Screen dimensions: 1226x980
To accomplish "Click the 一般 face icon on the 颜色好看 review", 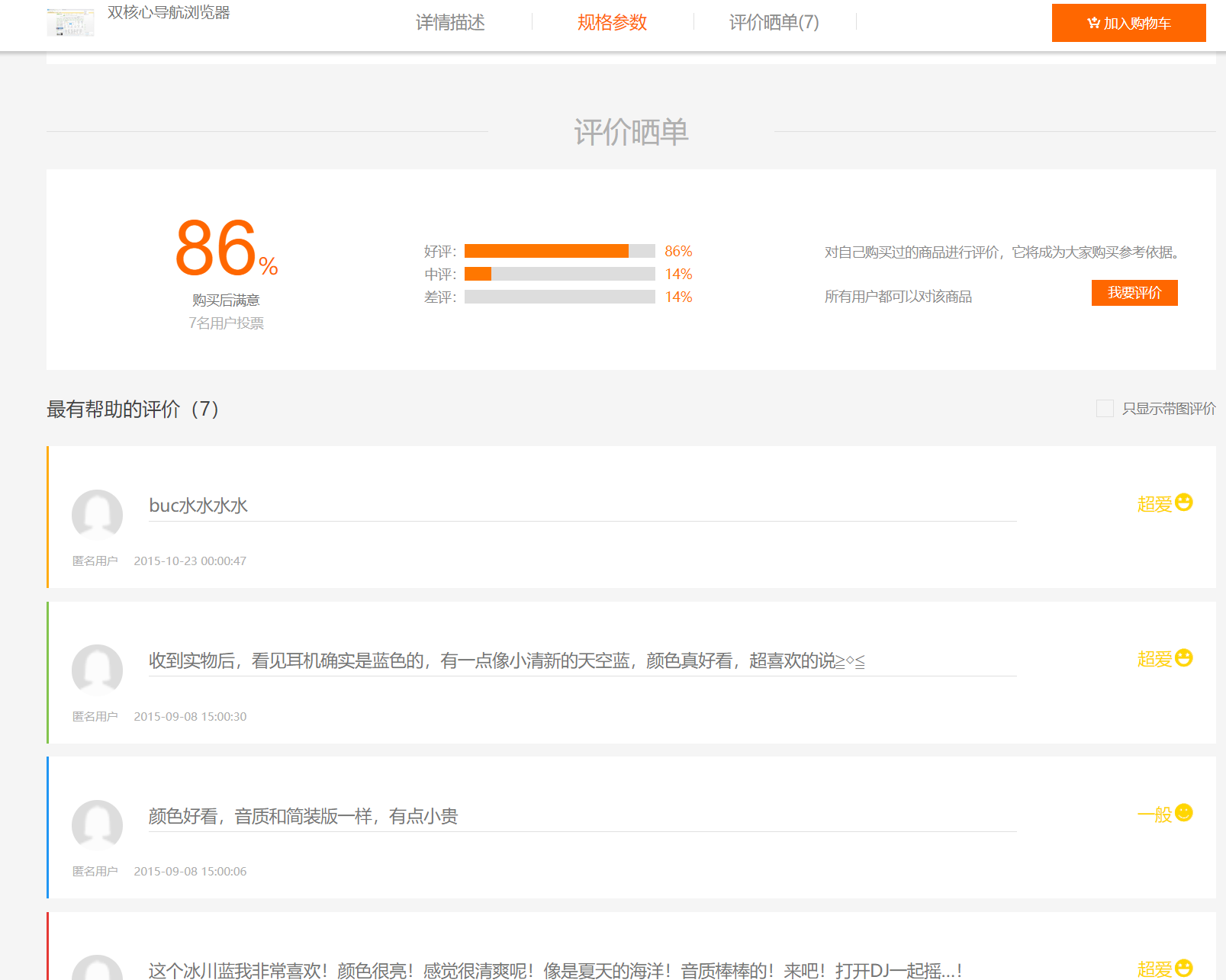I will point(1184,813).
